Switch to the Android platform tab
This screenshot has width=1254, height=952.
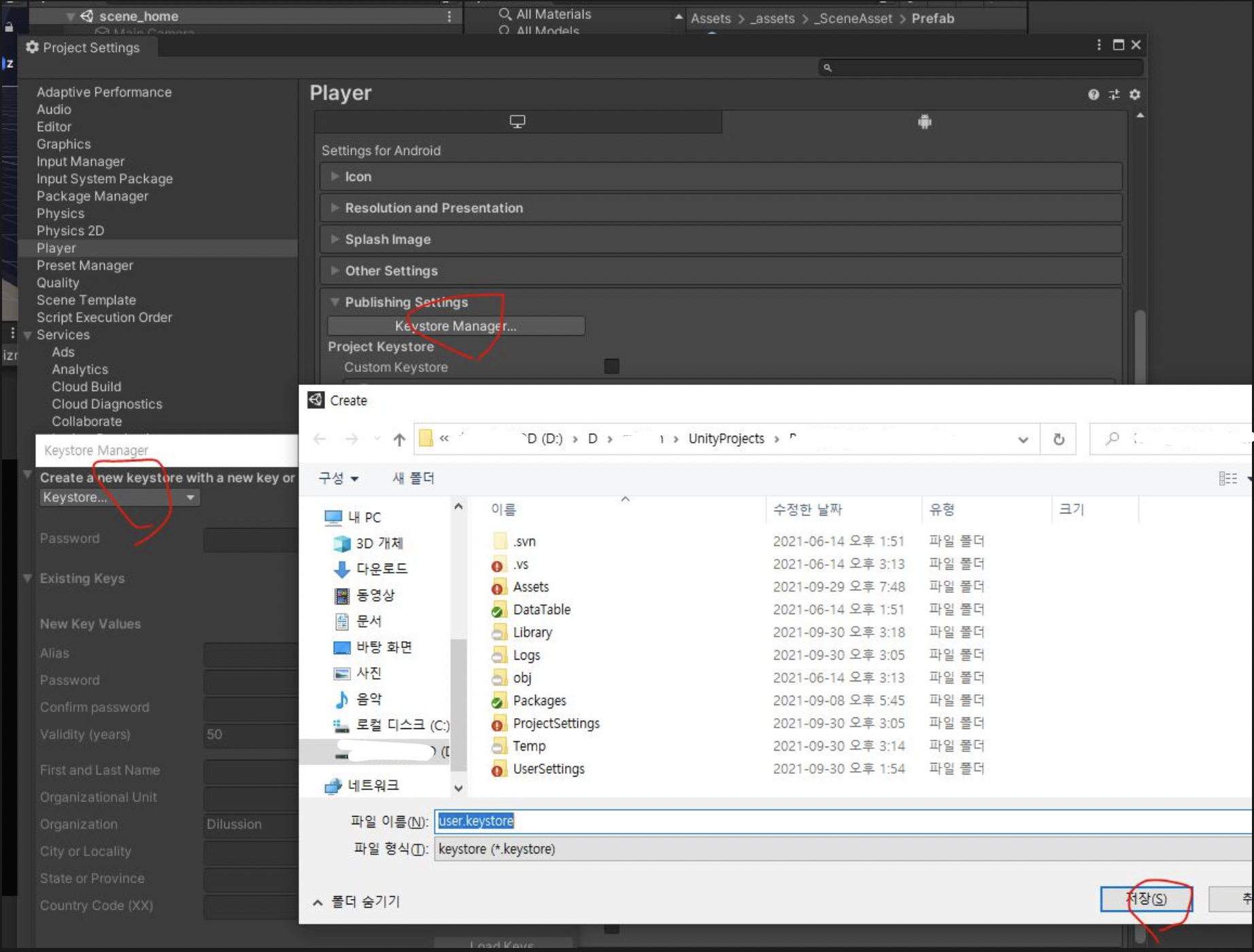pos(924,122)
